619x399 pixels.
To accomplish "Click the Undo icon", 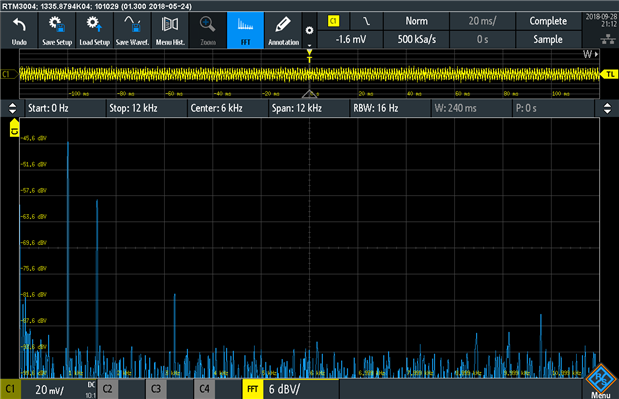I will [19, 30].
